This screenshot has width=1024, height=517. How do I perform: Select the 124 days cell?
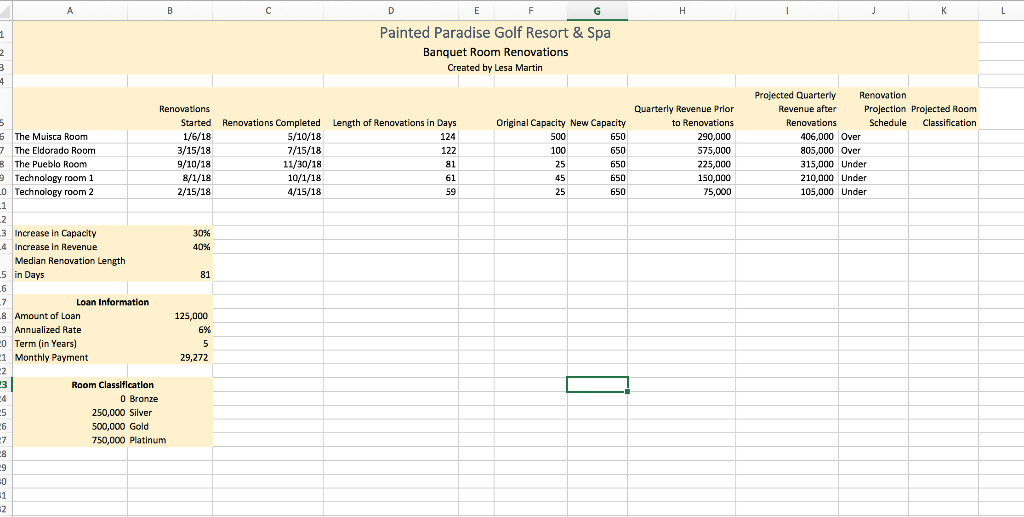pos(391,136)
